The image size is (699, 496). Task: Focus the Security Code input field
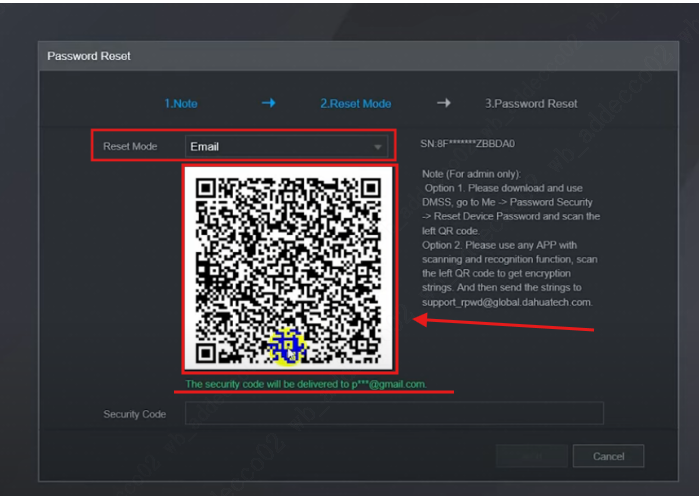click(394, 413)
